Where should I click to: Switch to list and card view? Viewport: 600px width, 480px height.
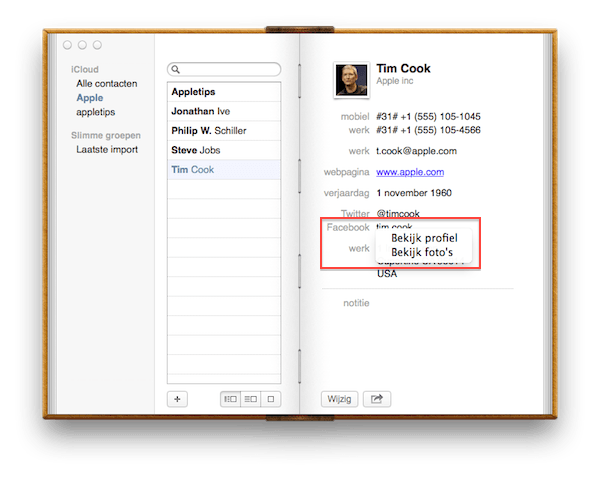[251, 399]
